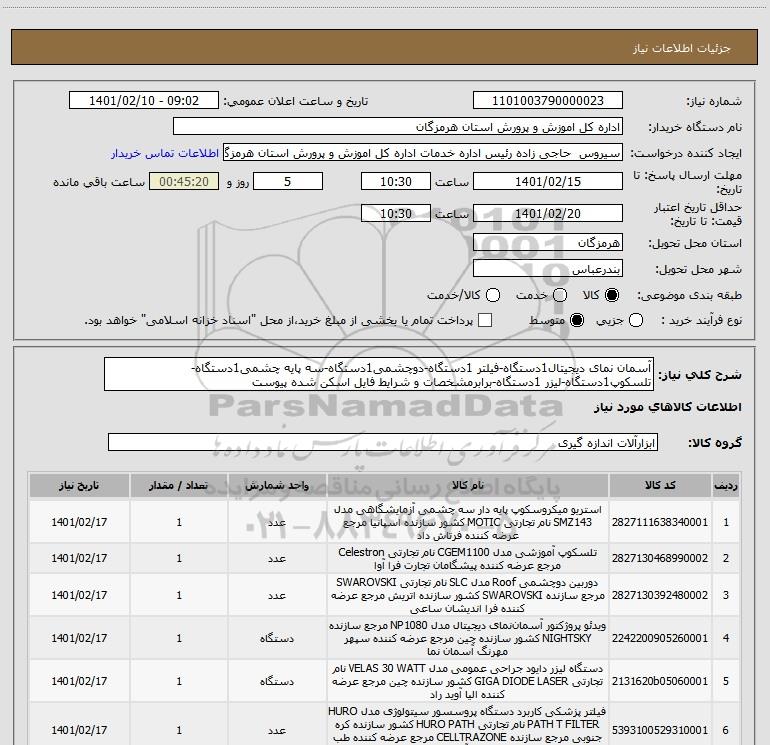770x745 pixels.
Task: Click the دستگاه unit cell in row 4
Action: click(277, 638)
